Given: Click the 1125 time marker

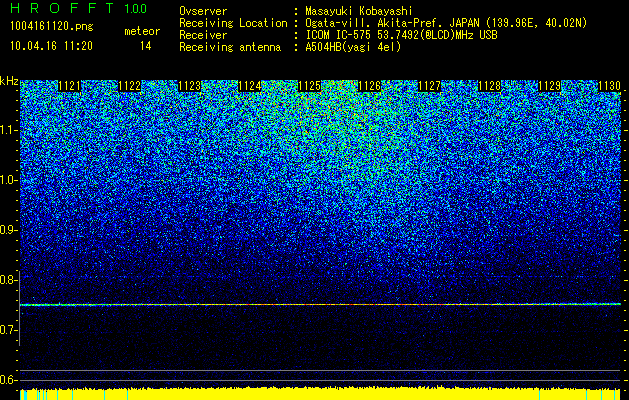Looking at the screenshot, I should [309, 86].
